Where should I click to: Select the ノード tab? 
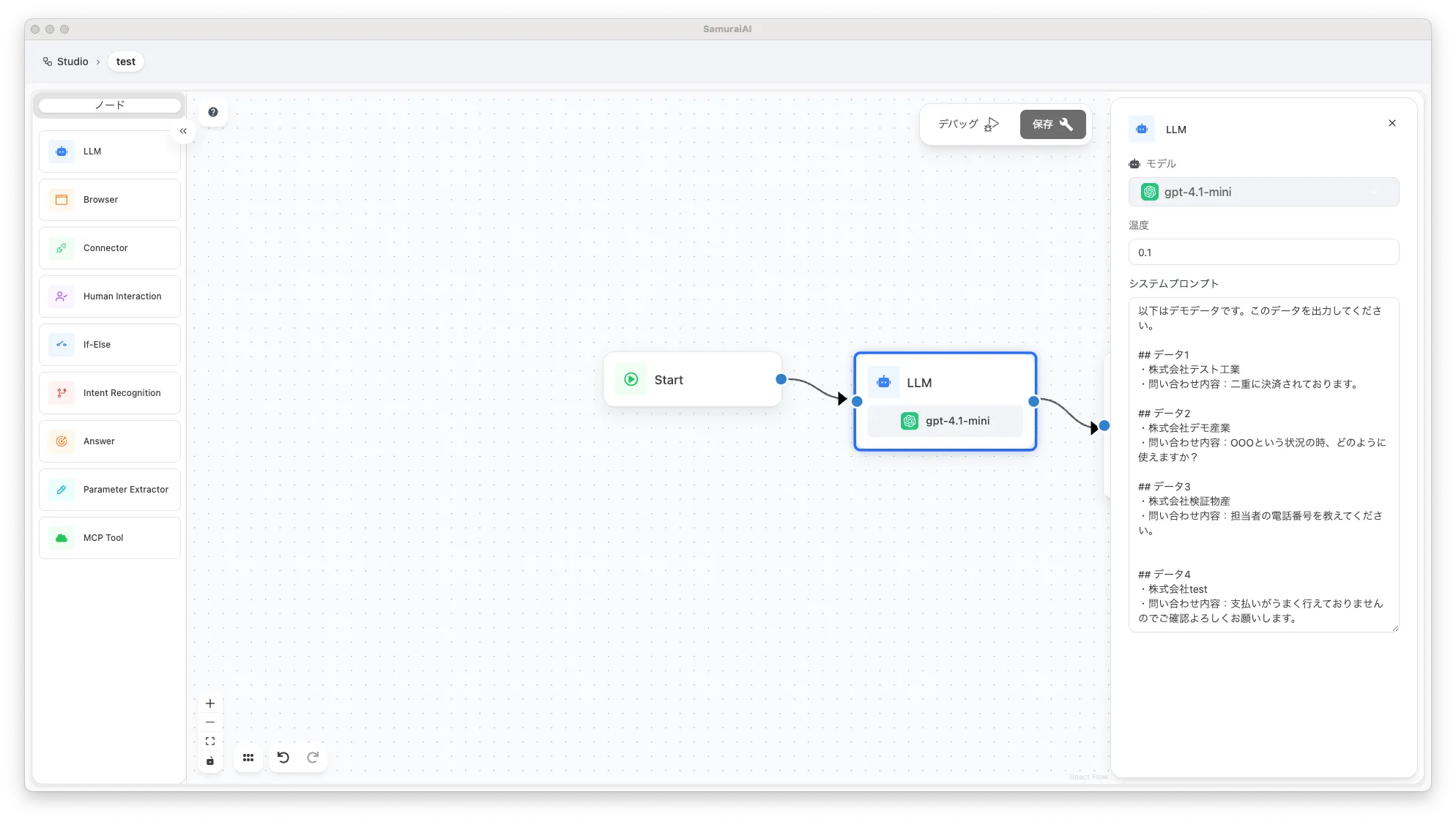point(110,105)
